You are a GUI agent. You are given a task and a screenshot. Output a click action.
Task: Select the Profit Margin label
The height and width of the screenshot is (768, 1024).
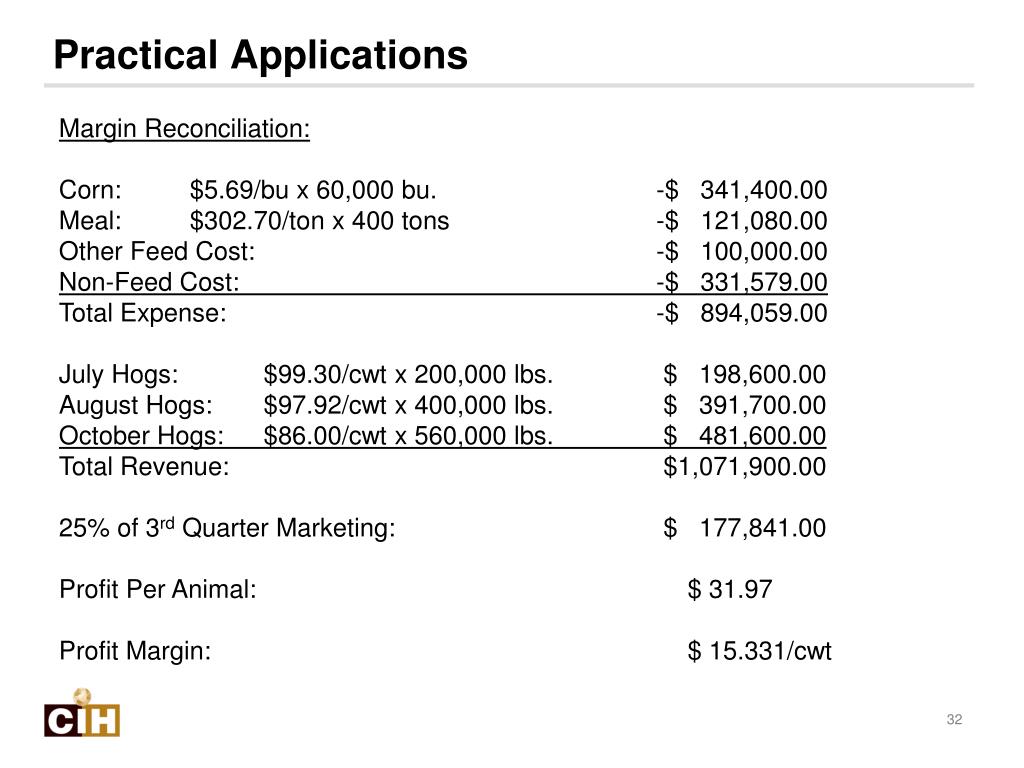coord(135,651)
